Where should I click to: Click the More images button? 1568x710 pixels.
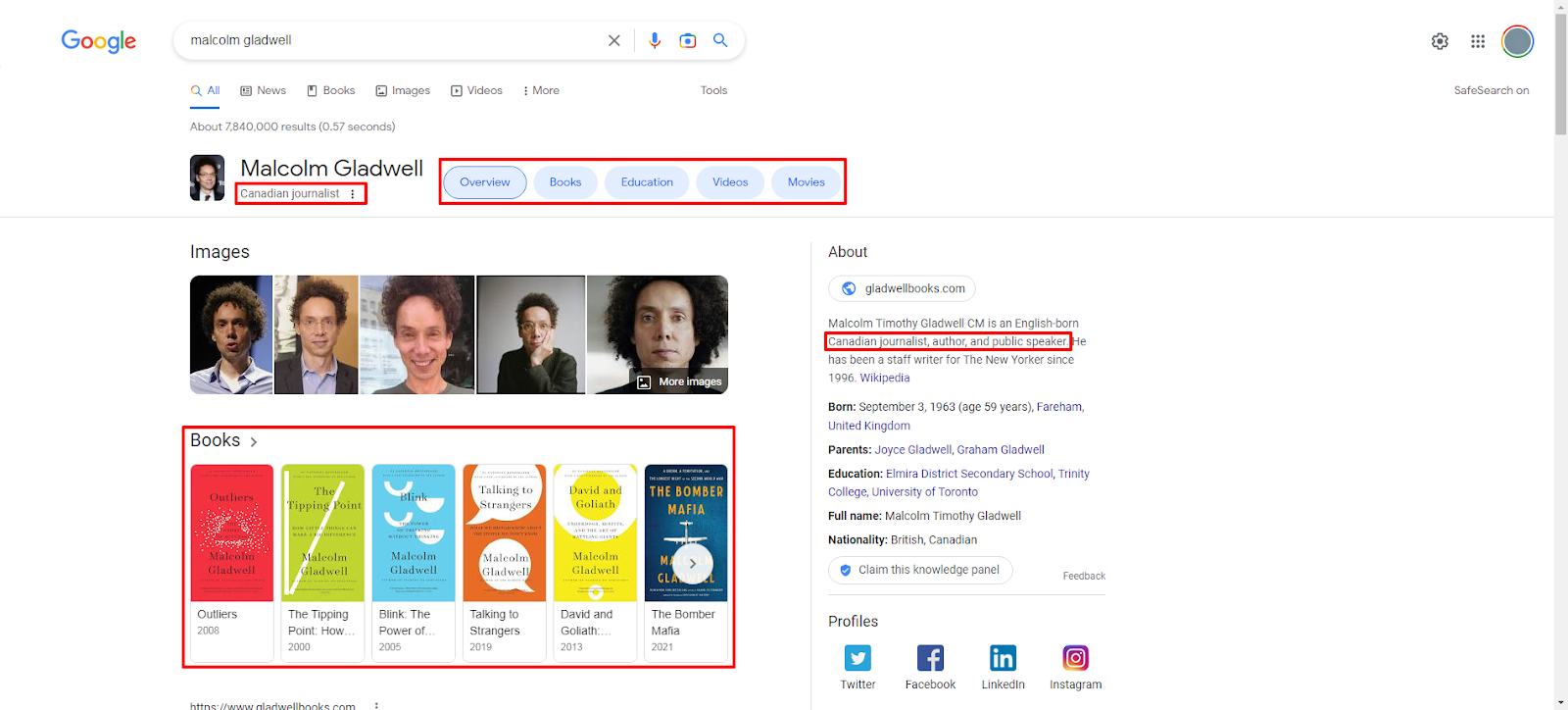pyautogui.click(x=680, y=381)
